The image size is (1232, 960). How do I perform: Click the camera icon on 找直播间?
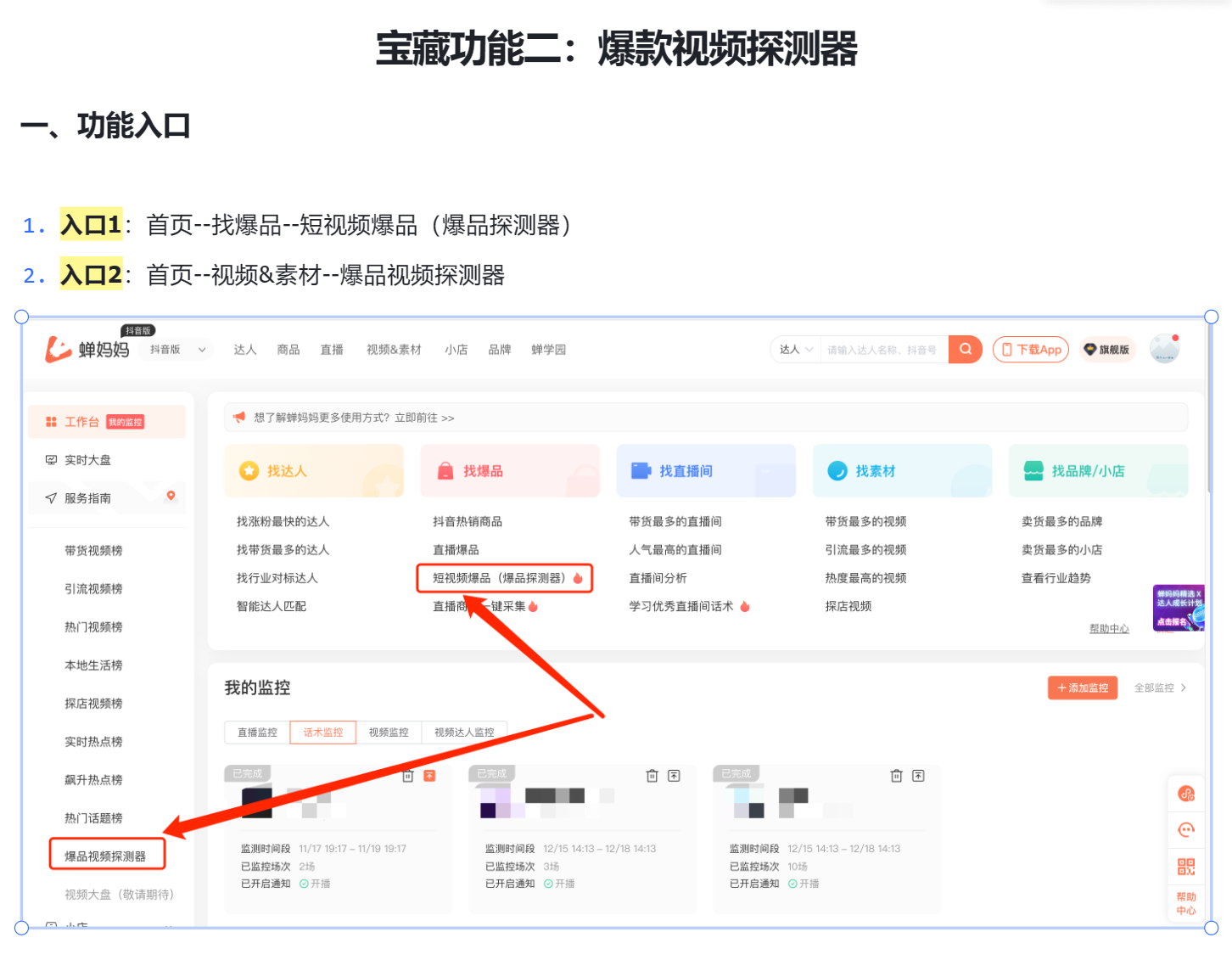pyautogui.click(x=641, y=470)
